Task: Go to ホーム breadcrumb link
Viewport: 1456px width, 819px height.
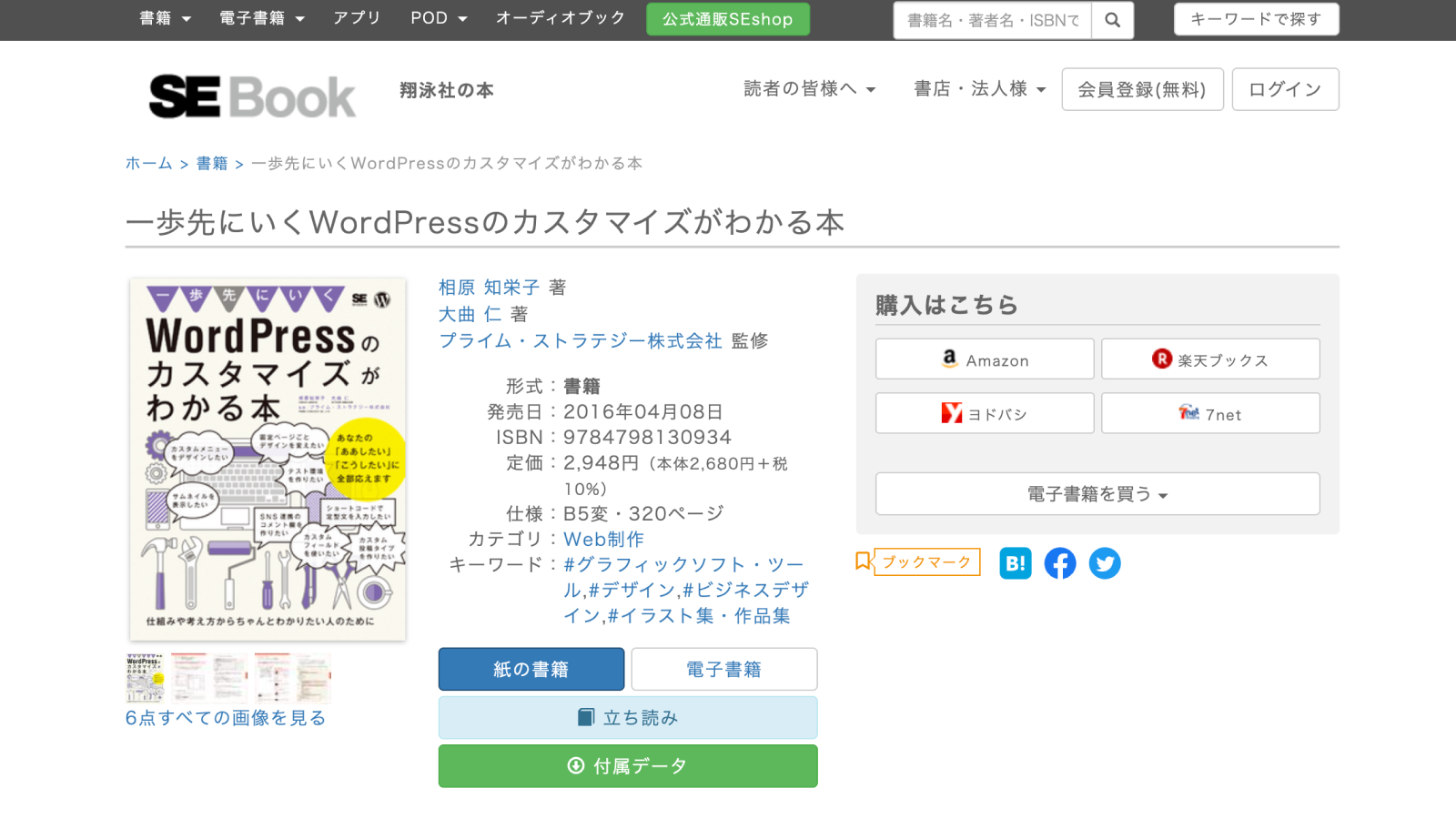Action: pyautogui.click(x=149, y=164)
